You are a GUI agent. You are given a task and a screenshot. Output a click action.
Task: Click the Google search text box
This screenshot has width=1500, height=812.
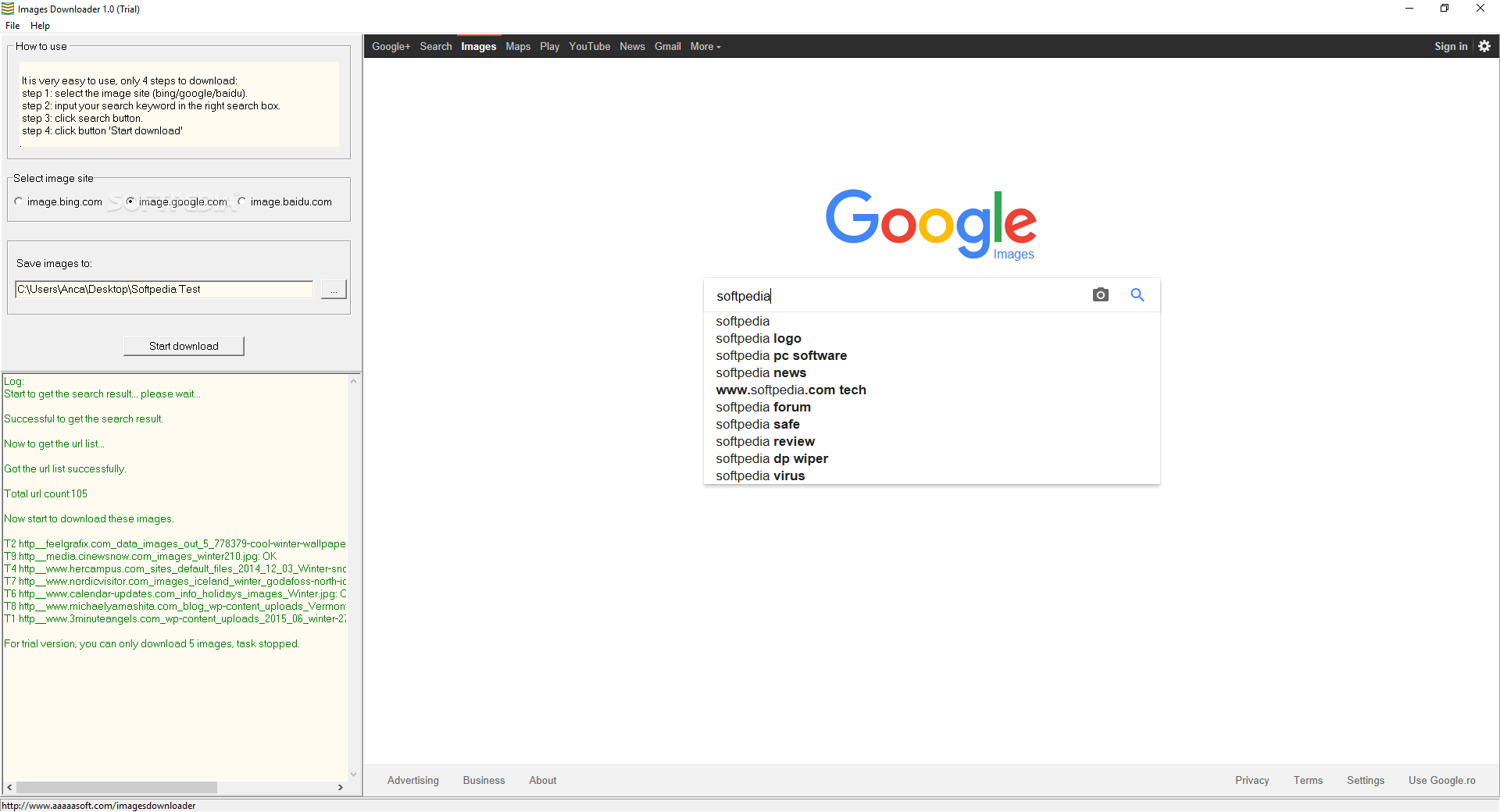tap(898, 296)
